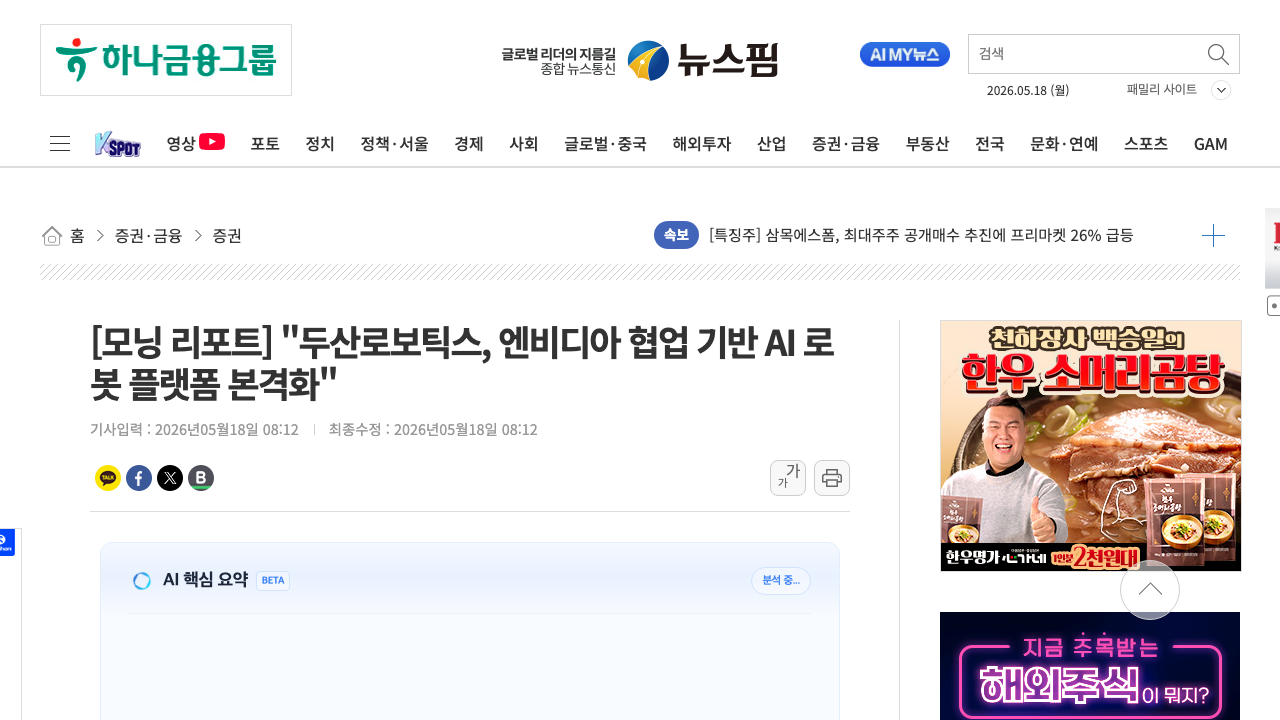Click the 속보 badge

676,235
